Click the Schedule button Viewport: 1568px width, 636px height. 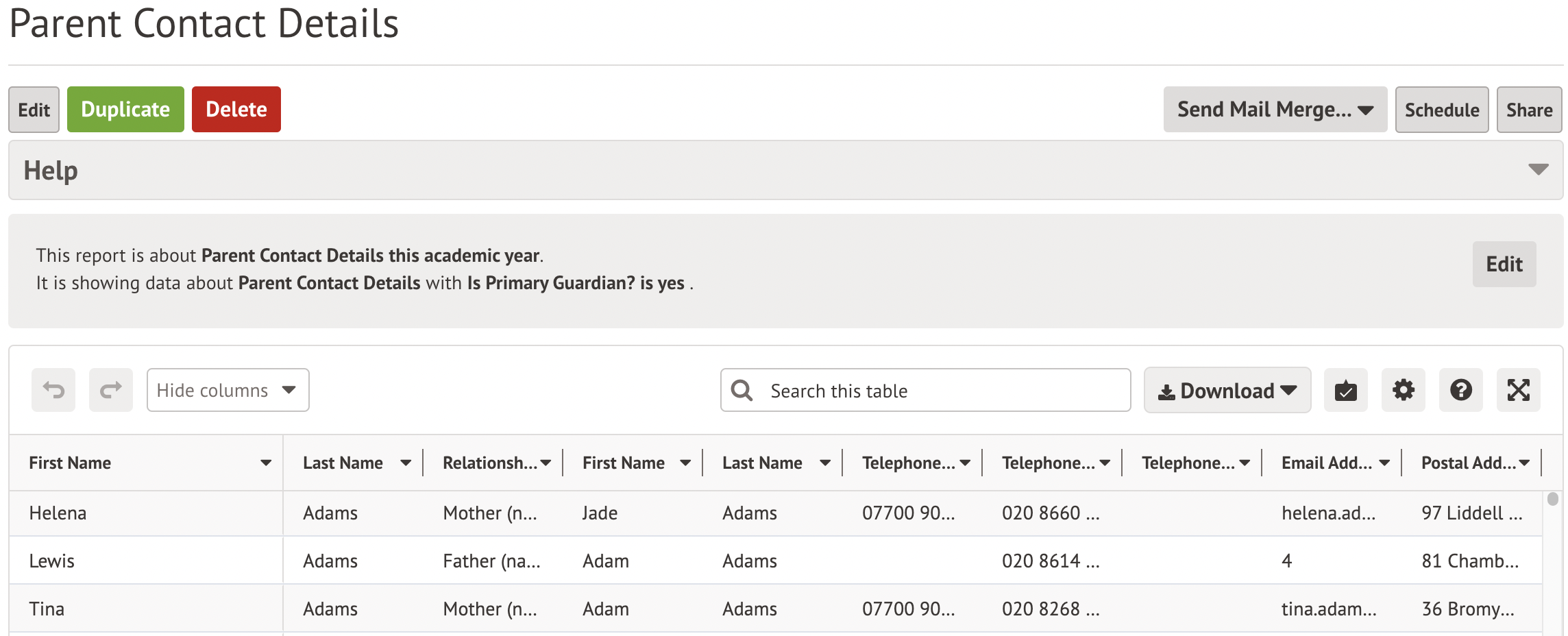pyautogui.click(x=1441, y=110)
